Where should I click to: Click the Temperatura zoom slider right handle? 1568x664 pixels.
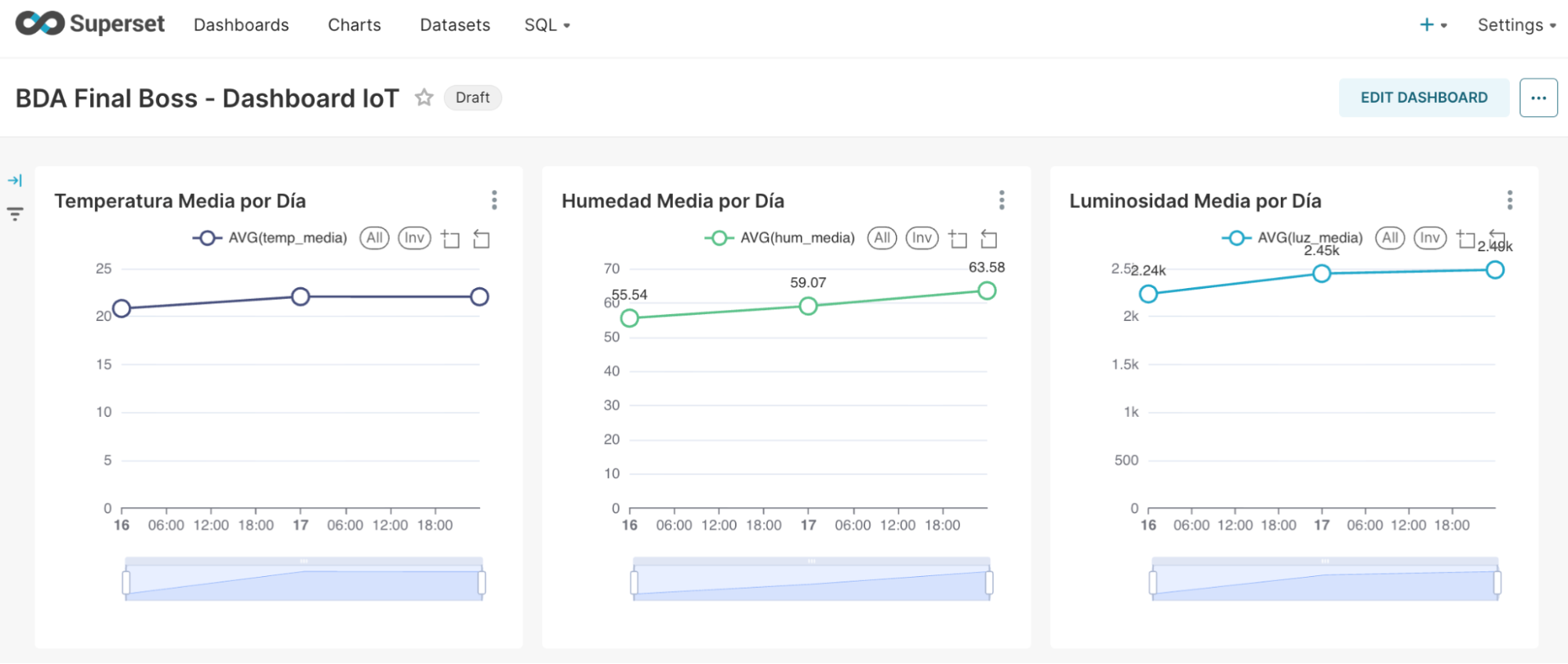(x=482, y=582)
